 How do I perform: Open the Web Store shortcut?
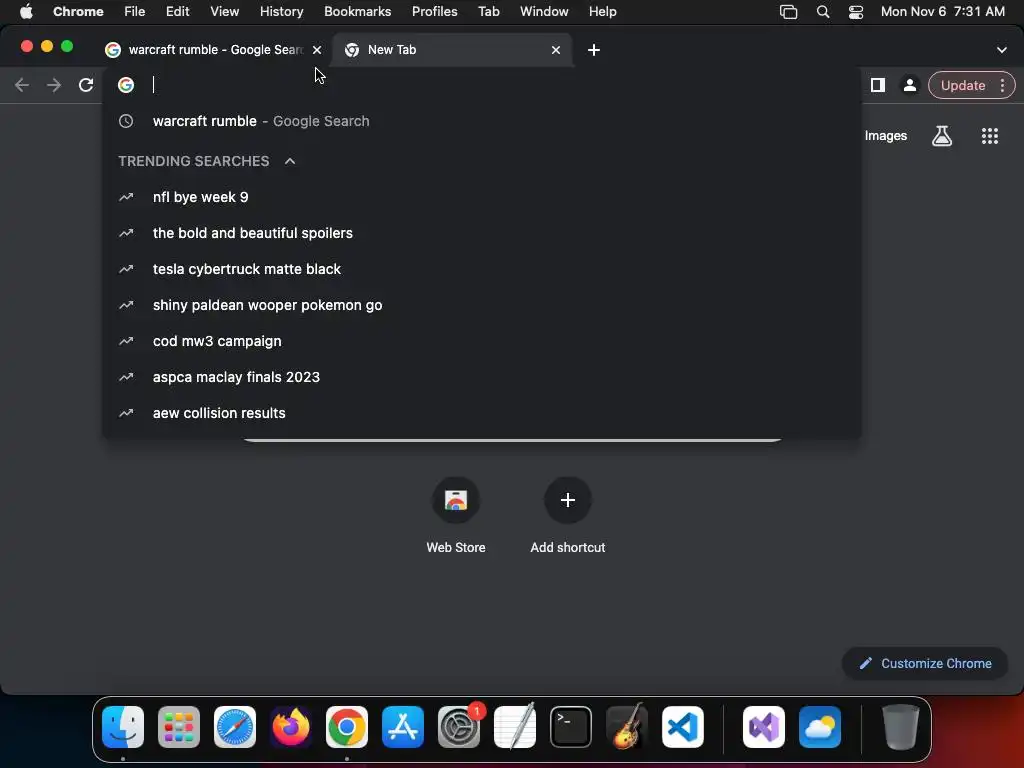[456, 500]
